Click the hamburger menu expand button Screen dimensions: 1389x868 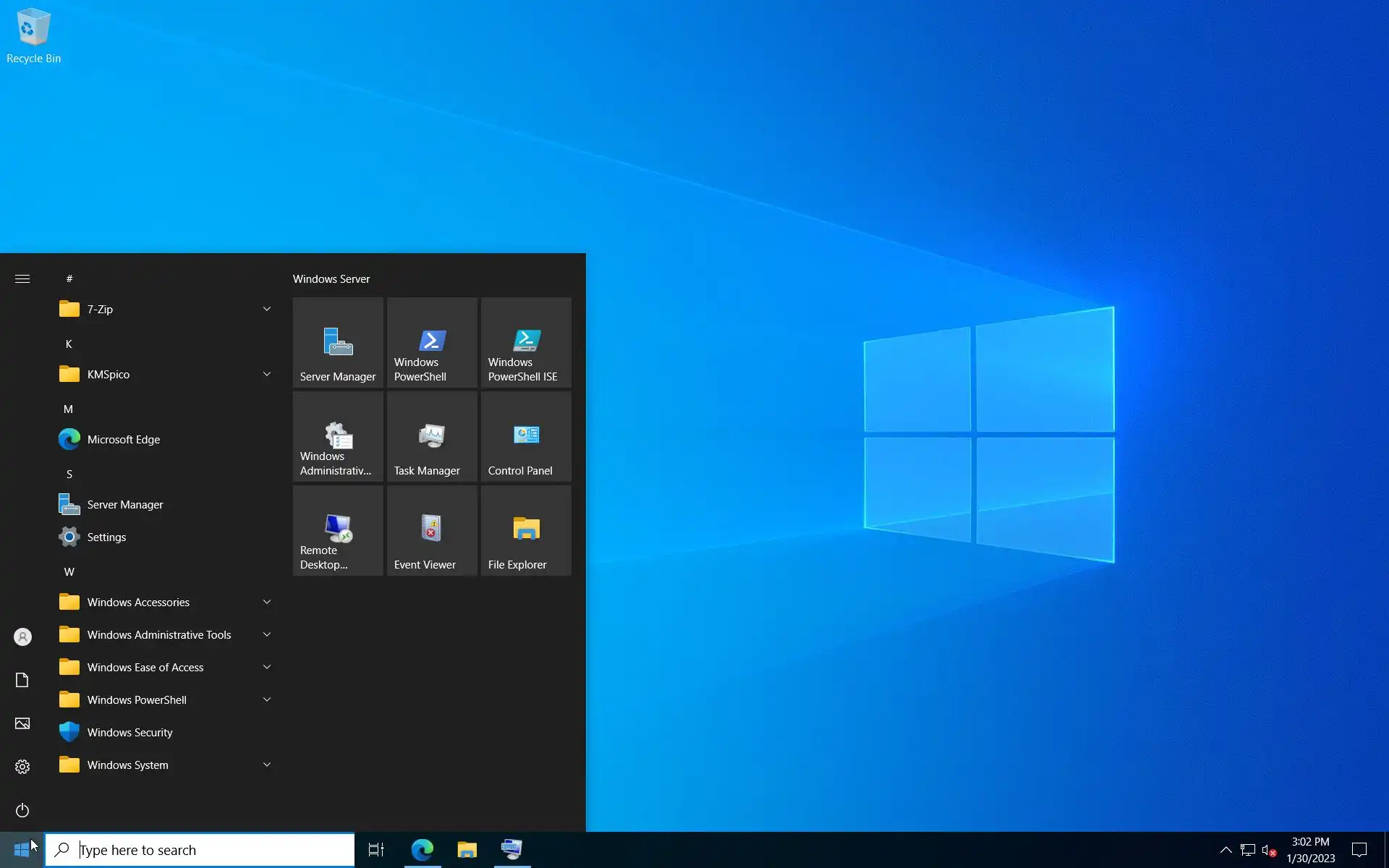22,278
